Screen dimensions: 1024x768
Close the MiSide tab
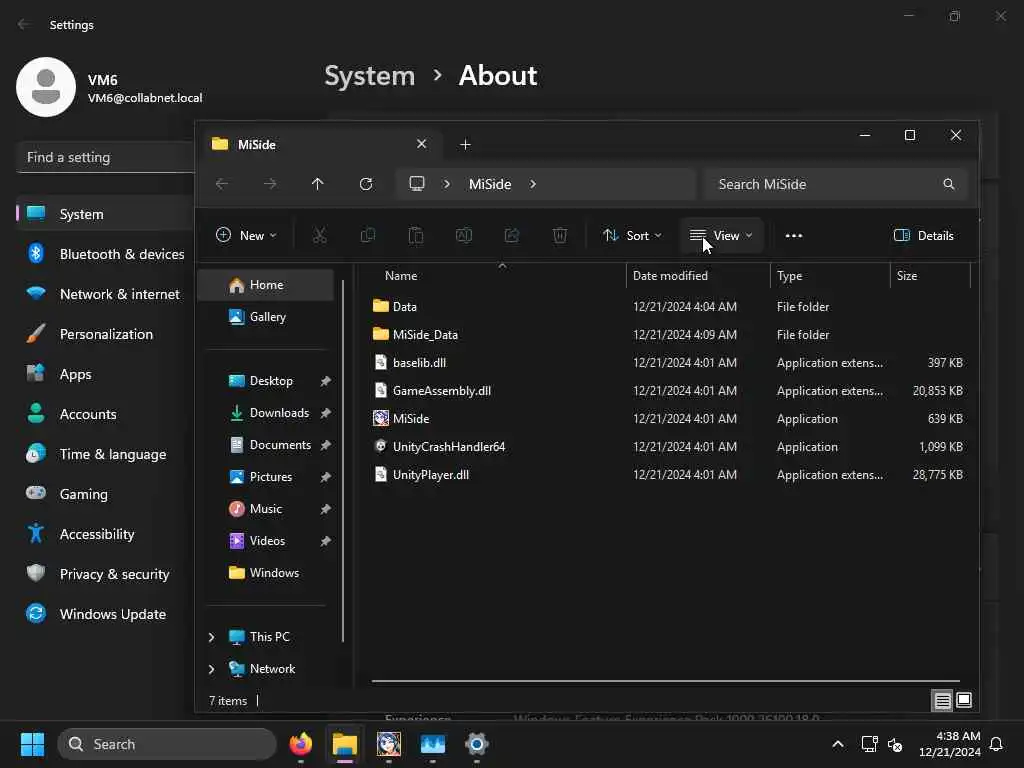pyautogui.click(x=422, y=144)
